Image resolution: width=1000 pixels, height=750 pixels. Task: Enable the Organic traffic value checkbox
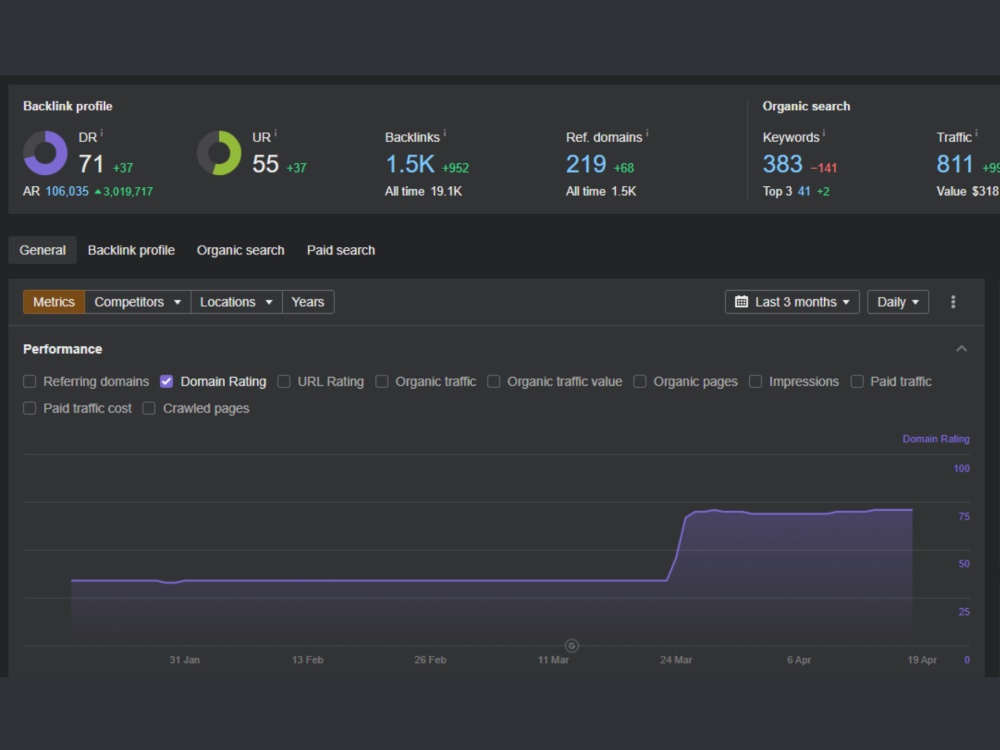point(494,381)
